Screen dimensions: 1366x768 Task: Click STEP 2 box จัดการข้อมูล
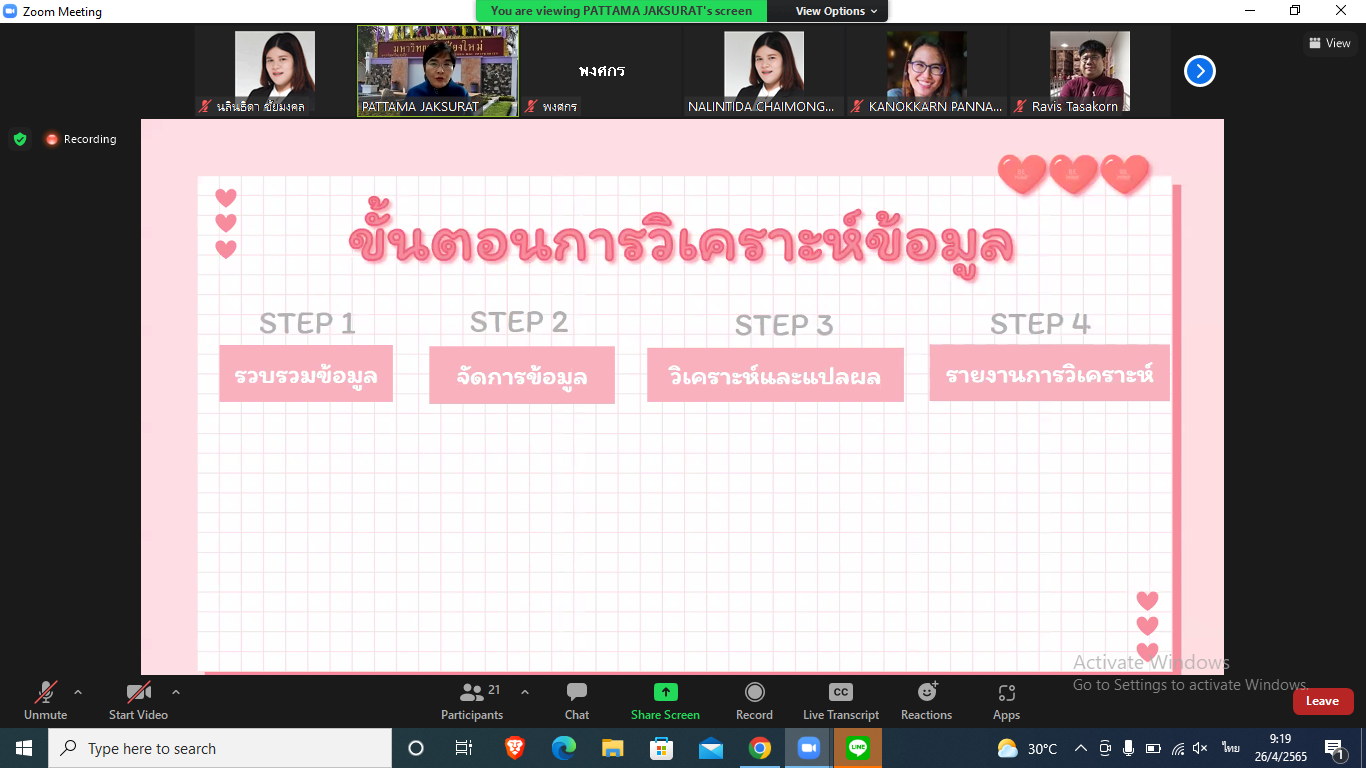point(522,375)
